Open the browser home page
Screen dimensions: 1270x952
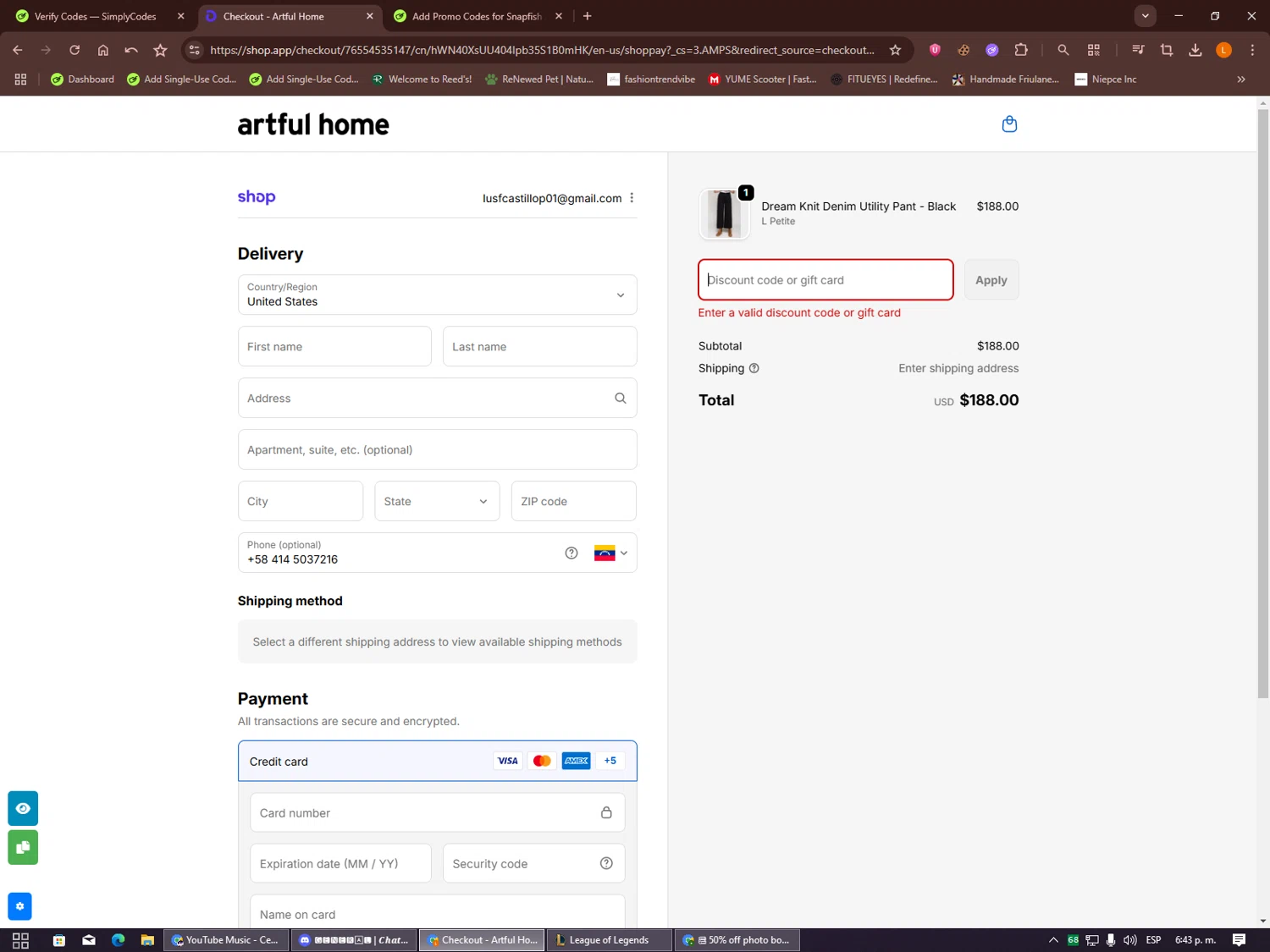103,50
